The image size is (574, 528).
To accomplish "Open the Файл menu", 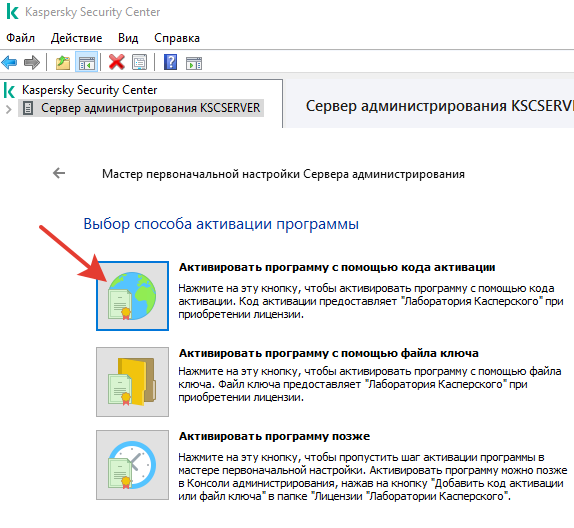I will coord(20,38).
